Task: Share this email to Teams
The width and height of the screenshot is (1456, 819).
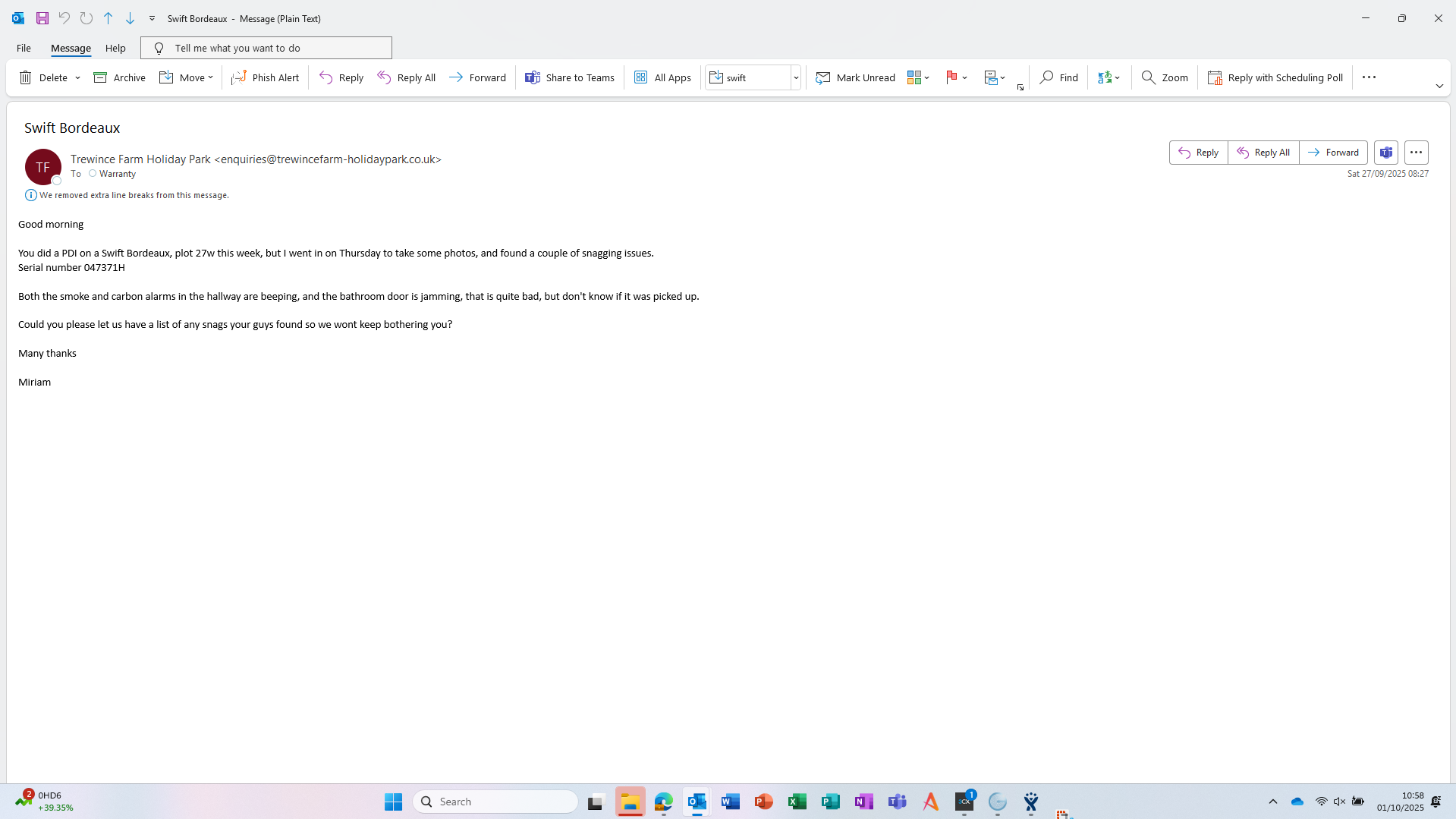Action: point(570,77)
